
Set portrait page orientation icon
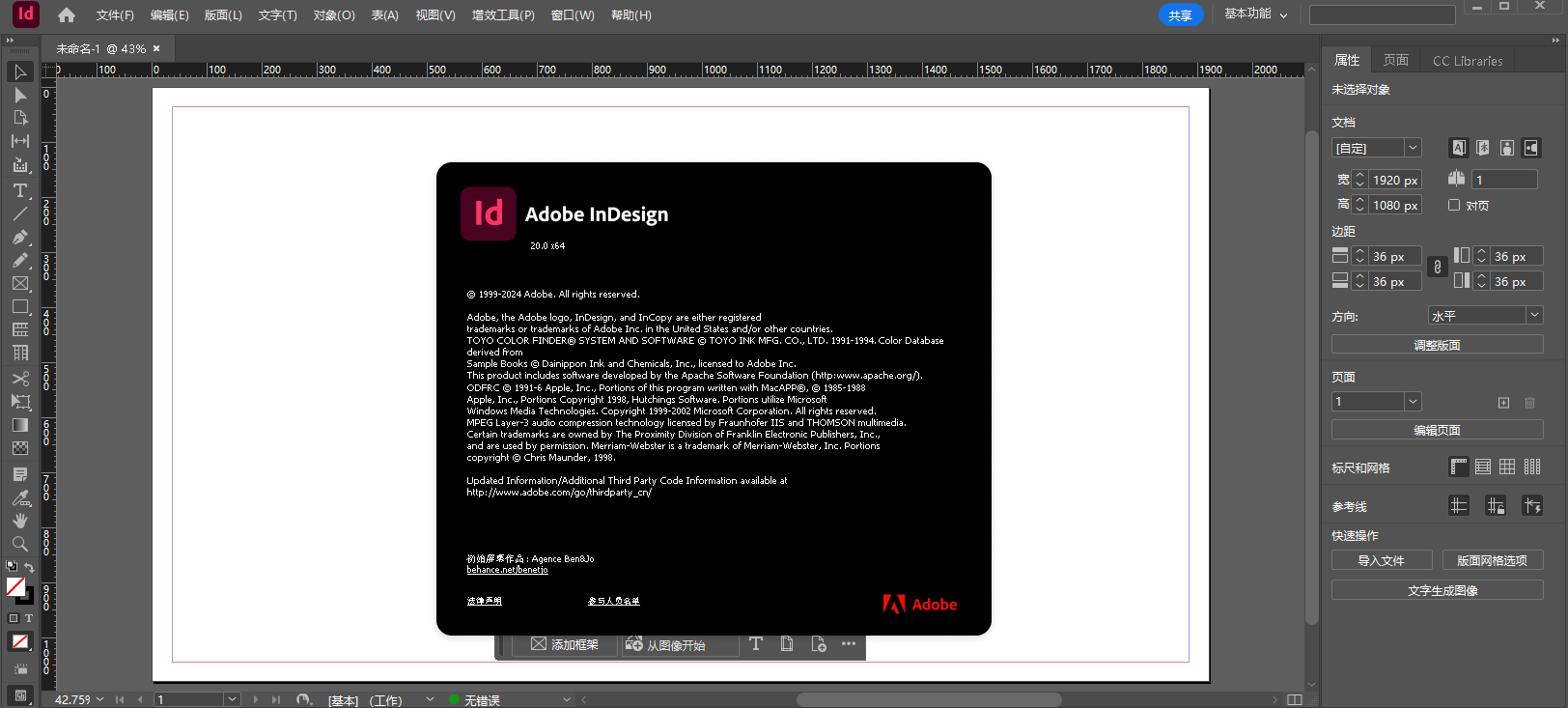coord(1507,148)
